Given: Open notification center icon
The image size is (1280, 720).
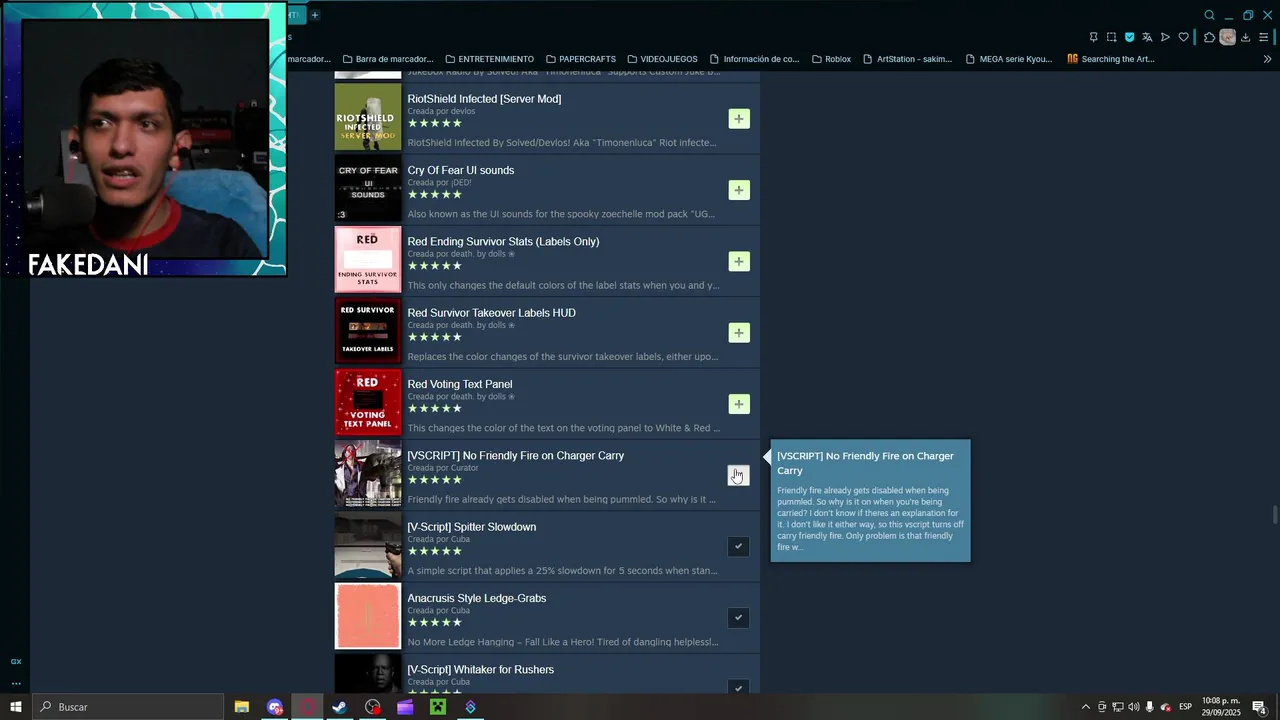Looking at the screenshot, I should tap(1259, 707).
